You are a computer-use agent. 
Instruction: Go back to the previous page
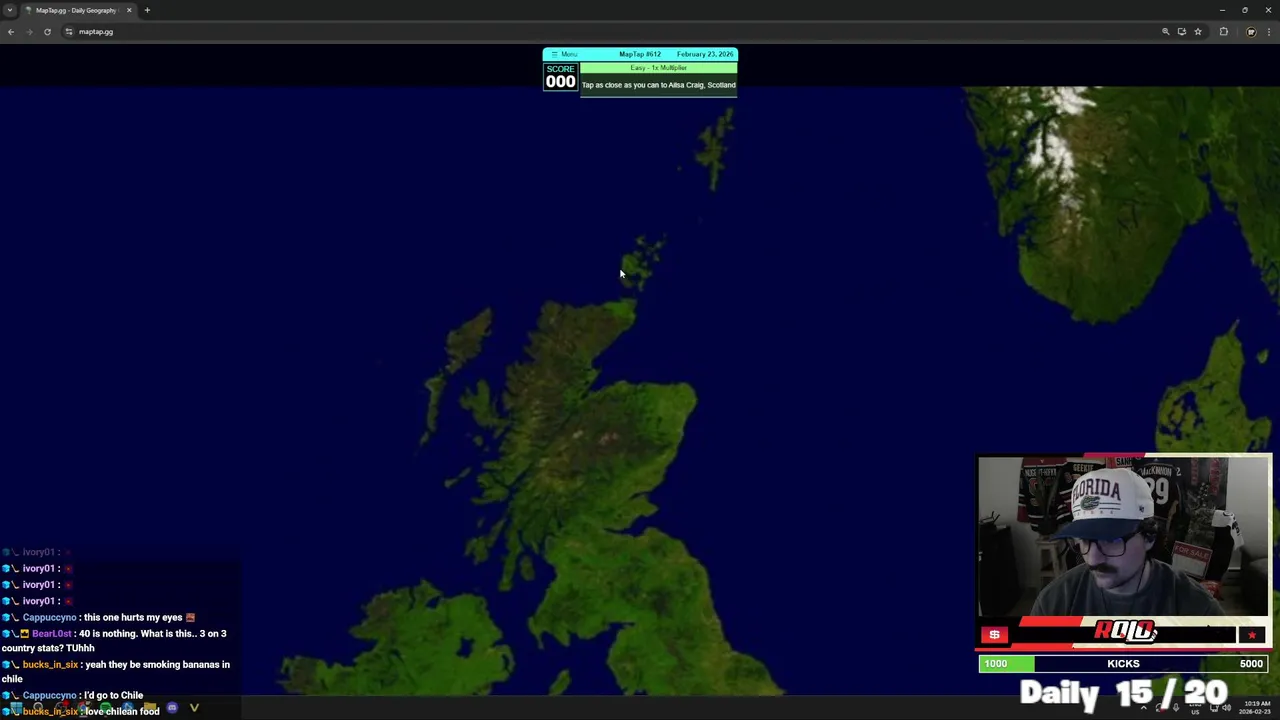pos(11,32)
